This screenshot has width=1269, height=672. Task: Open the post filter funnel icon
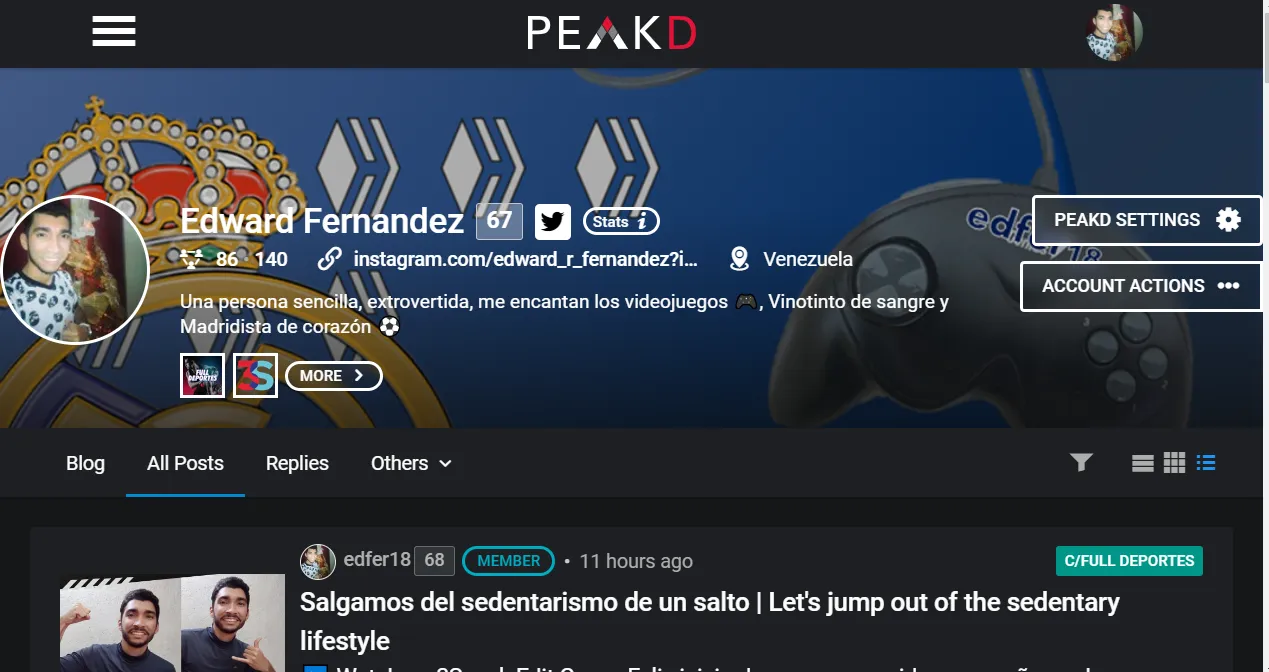click(1081, 462)
